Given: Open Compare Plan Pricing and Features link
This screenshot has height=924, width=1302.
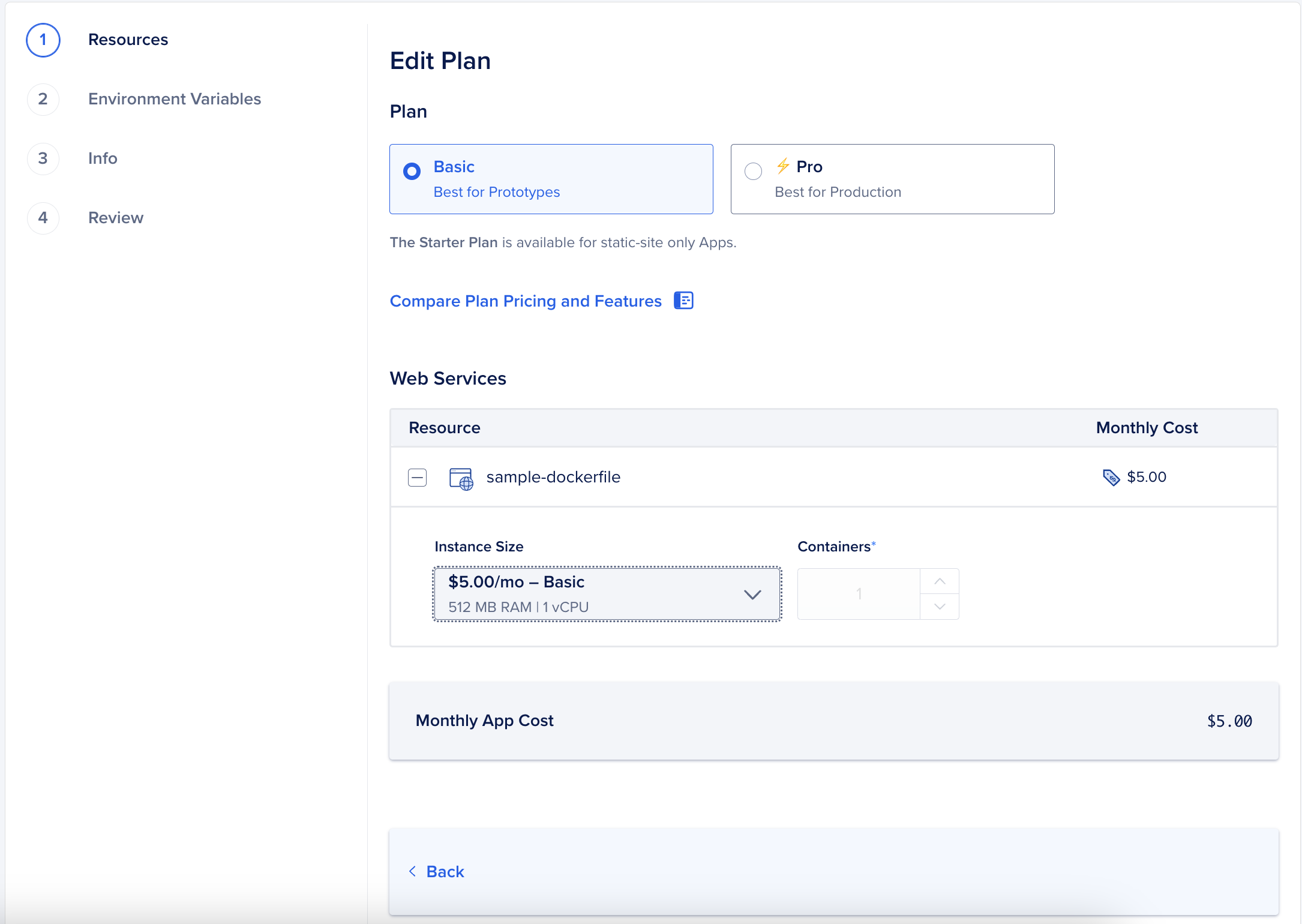Looking at the screenshot, I should coord(525,301).
